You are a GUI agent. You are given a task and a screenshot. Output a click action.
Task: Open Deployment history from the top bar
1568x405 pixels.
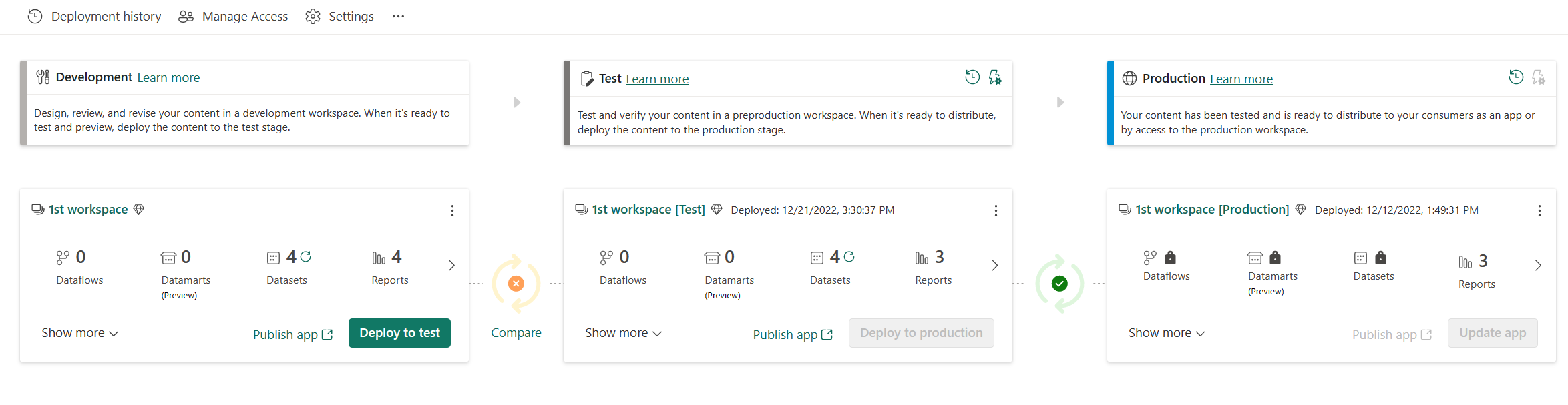[94, 17]
